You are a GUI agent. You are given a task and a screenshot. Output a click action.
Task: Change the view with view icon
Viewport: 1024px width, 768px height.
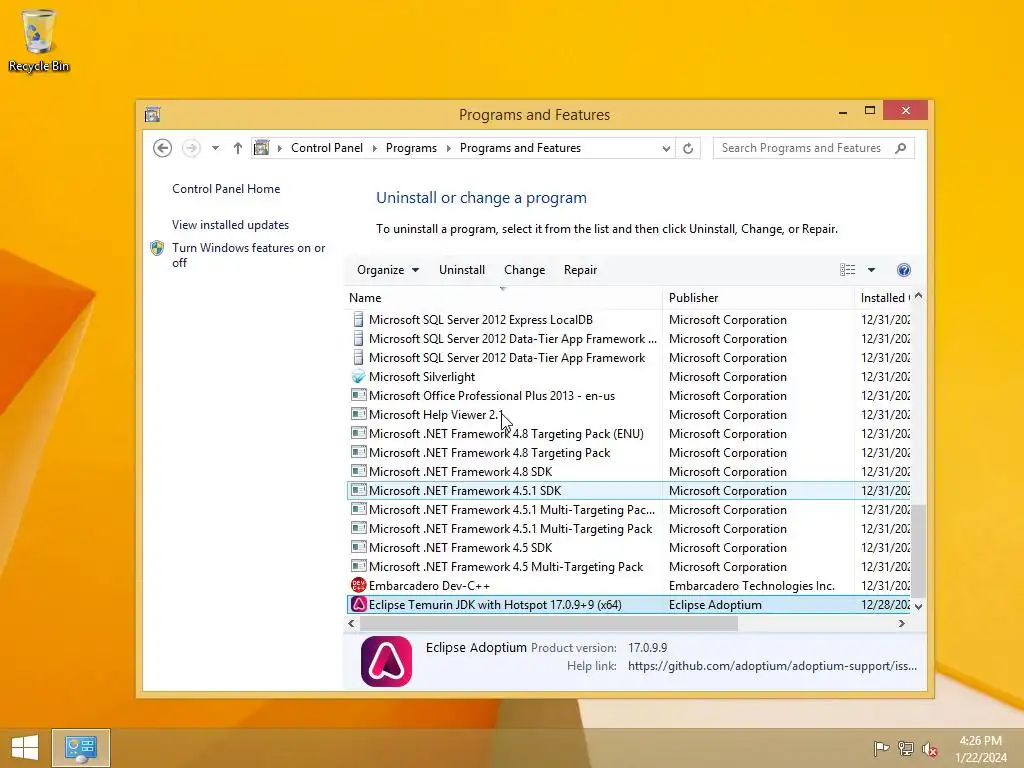coord(847,270)
